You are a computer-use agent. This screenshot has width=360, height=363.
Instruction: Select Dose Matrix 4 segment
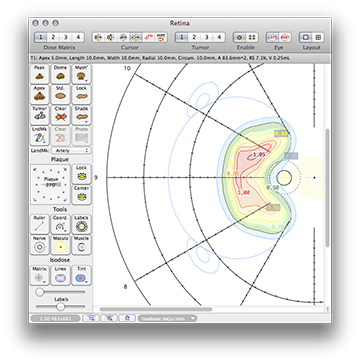click(x=78, y=37)
